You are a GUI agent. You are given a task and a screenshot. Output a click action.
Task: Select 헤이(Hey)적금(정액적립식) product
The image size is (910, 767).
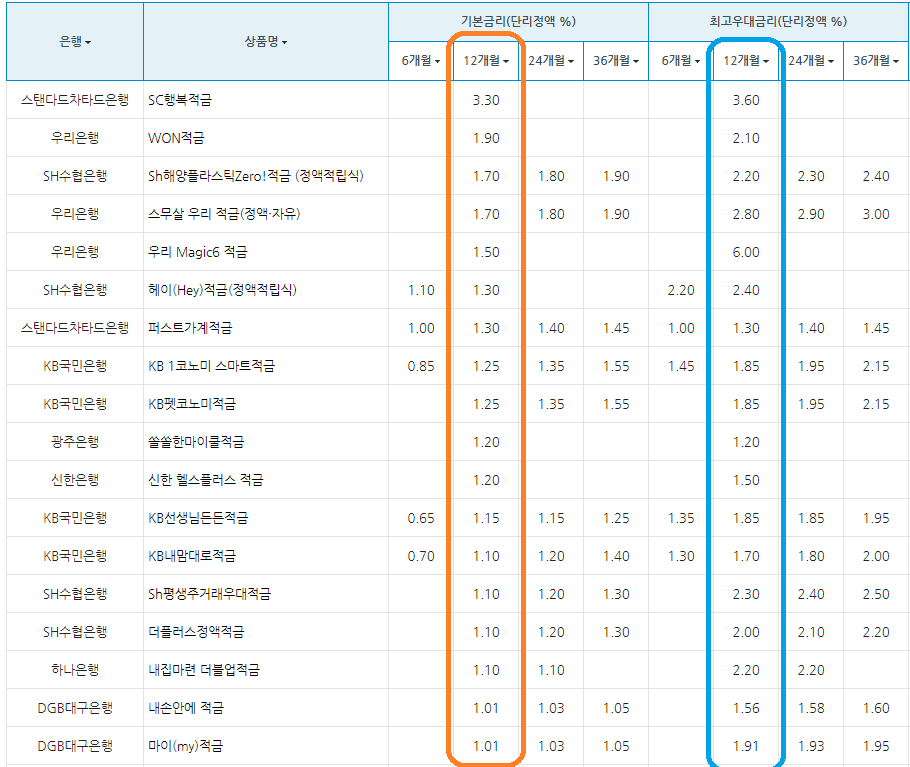pos(222,290)
